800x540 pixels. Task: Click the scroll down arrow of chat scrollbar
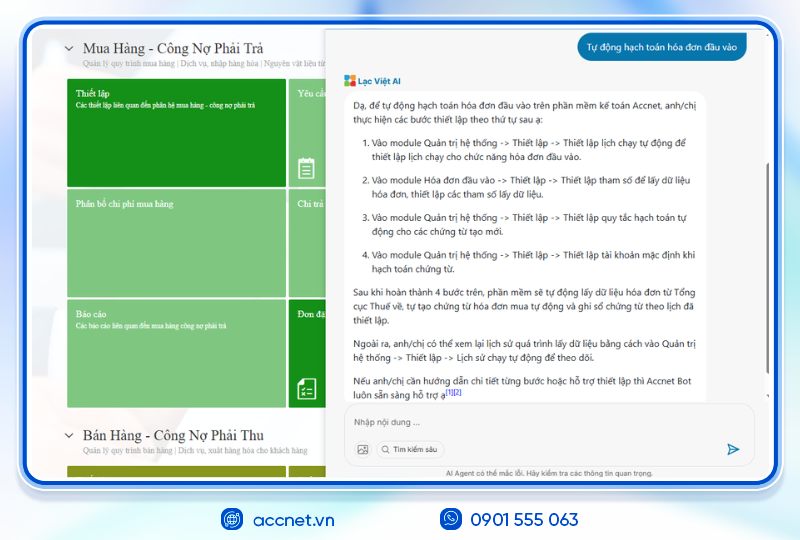pos(767,396)
